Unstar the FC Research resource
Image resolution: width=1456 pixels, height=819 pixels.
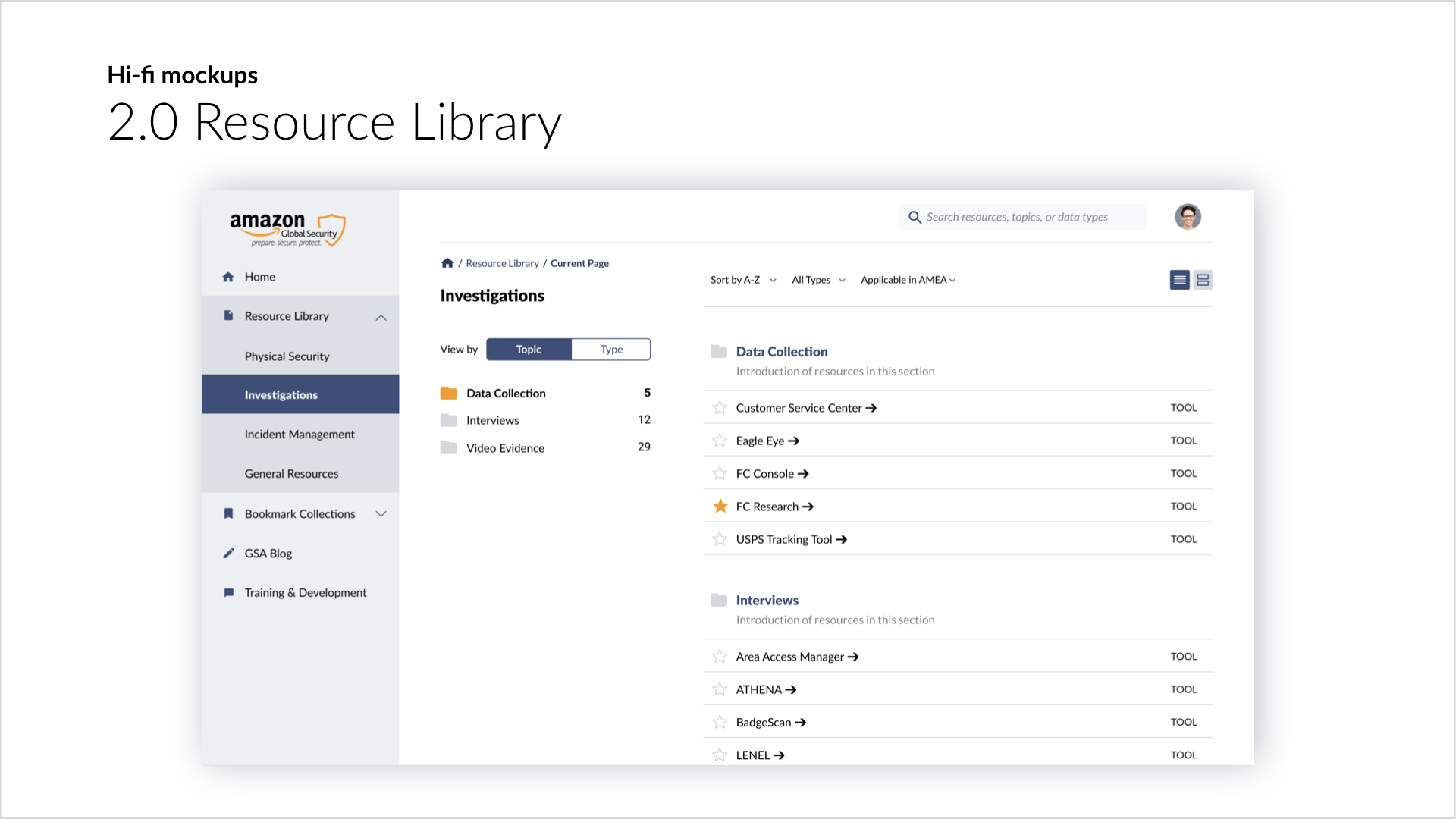click(720, 506)
